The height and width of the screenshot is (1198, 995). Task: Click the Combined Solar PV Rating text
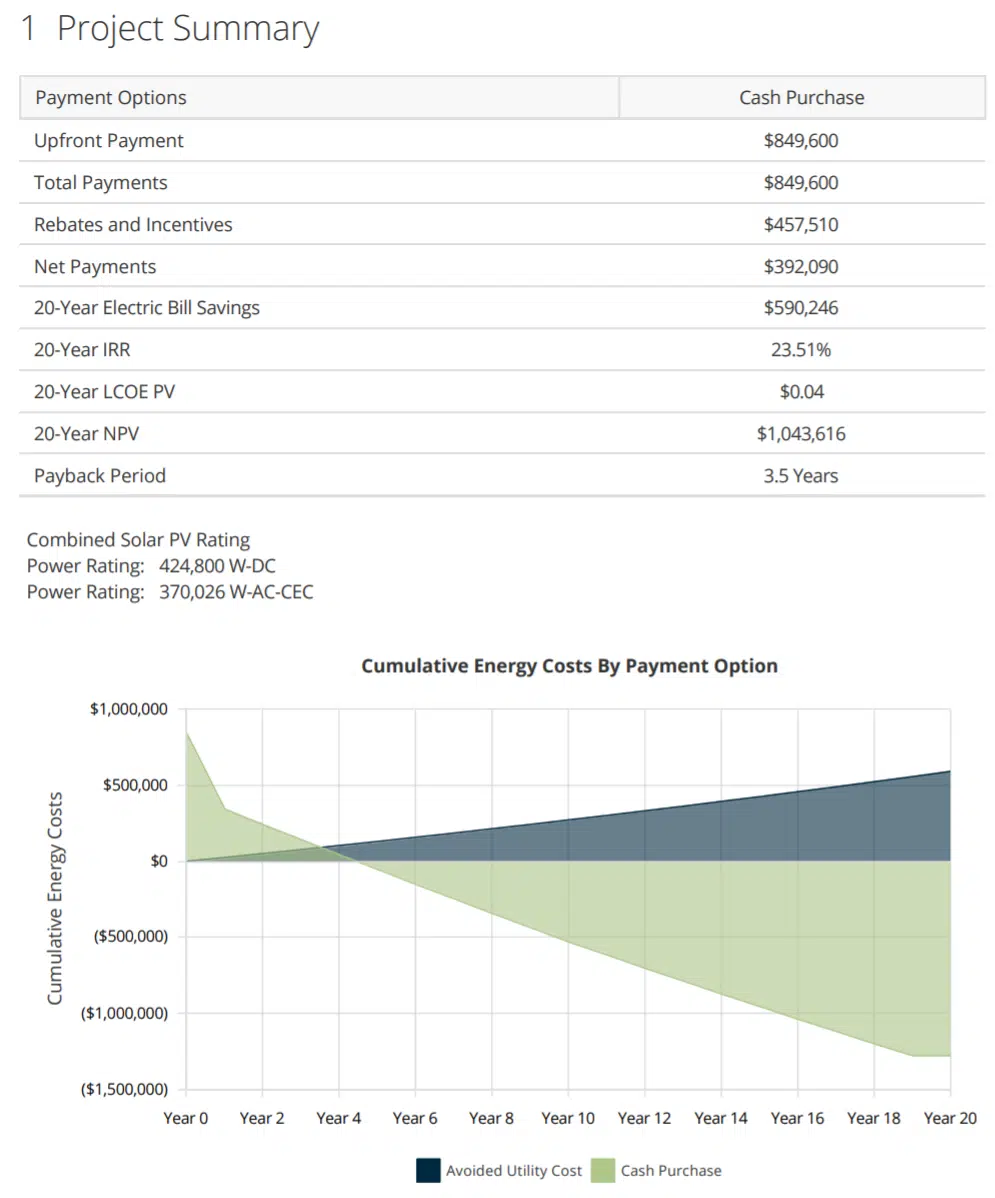(x=138, y=540)
